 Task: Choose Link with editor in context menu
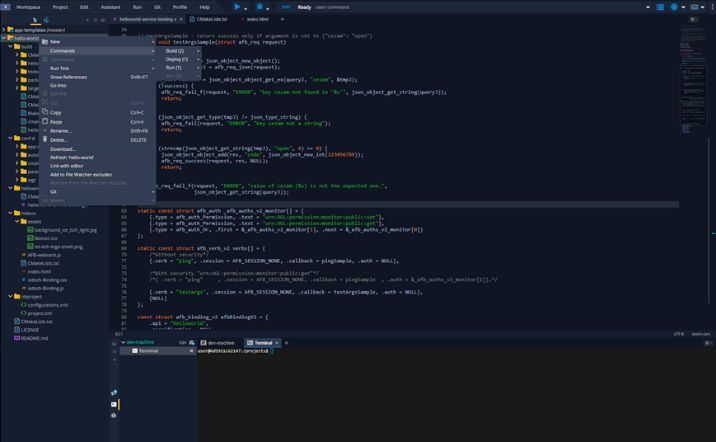point(98,166)
